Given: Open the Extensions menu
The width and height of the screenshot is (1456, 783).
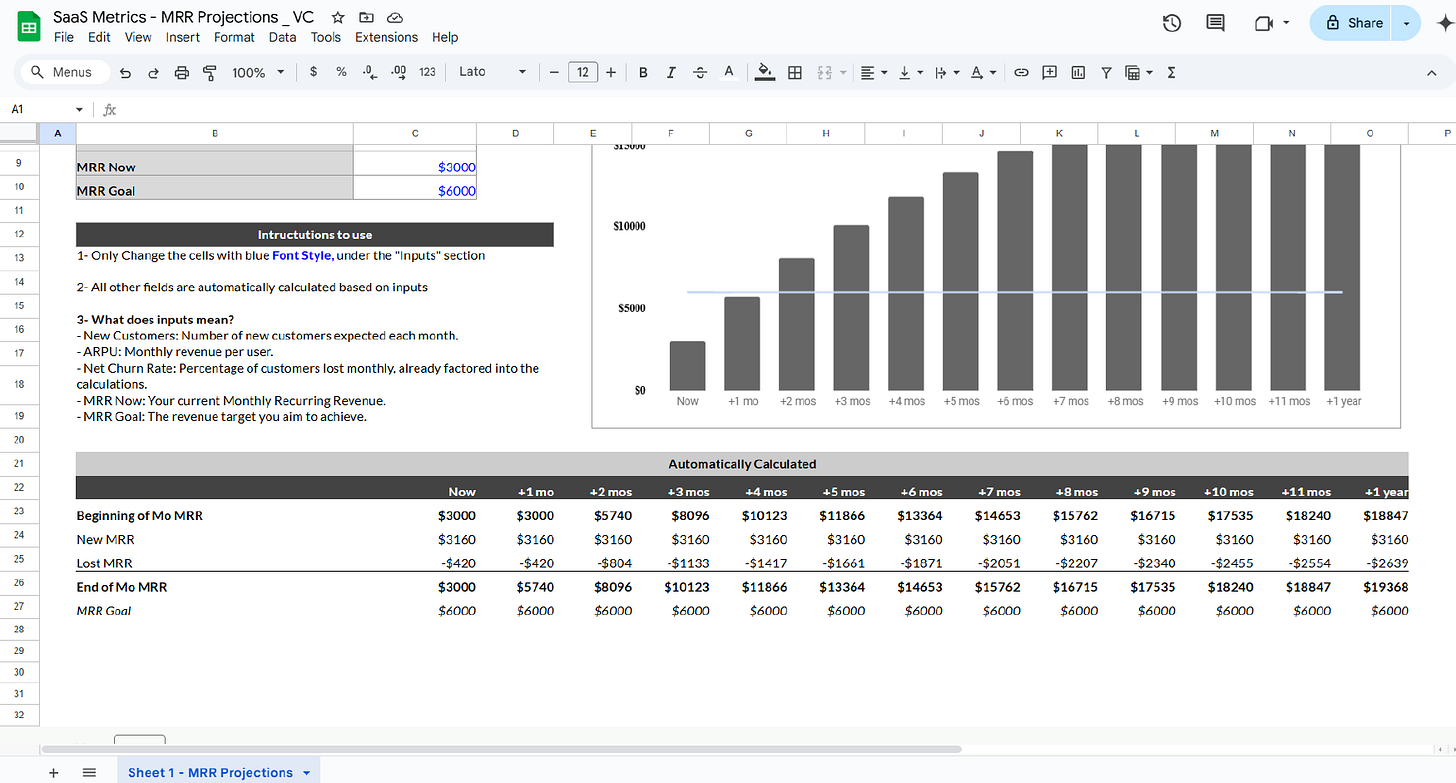Looking at the screenshot, I should tap(386, 37).
